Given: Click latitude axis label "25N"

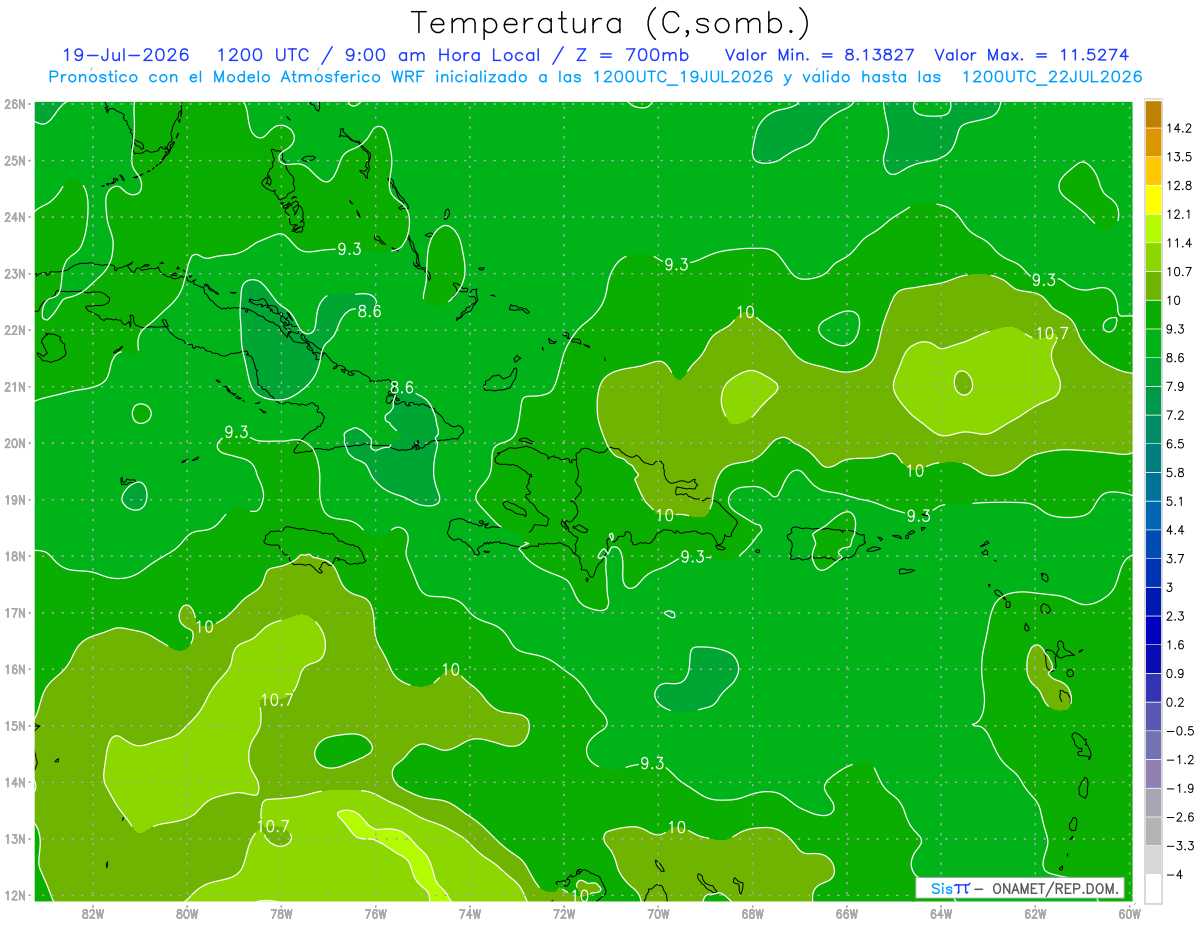Looking at the screenshot, I should (15, 160).
